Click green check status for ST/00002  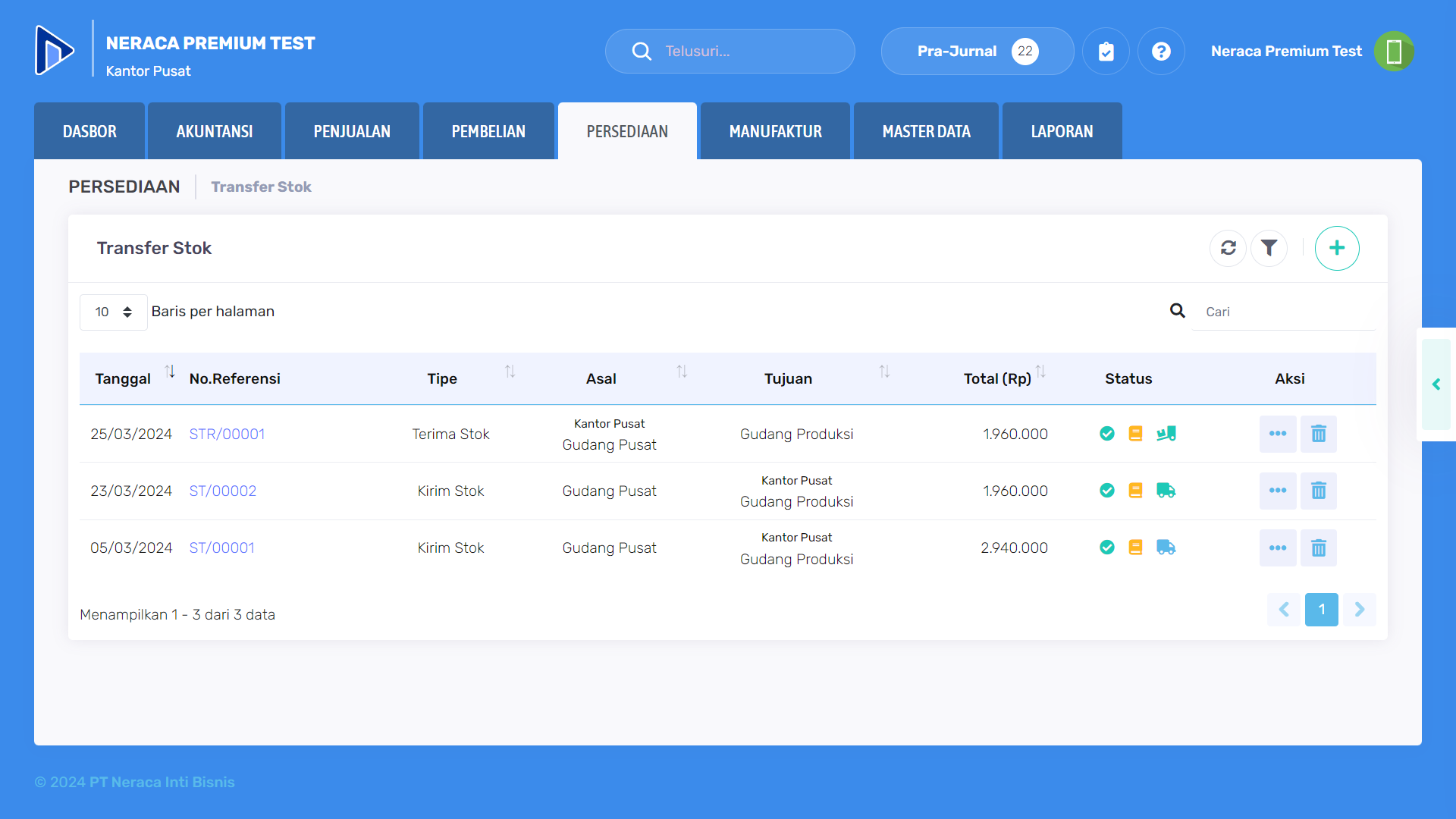click(1107, 491)
